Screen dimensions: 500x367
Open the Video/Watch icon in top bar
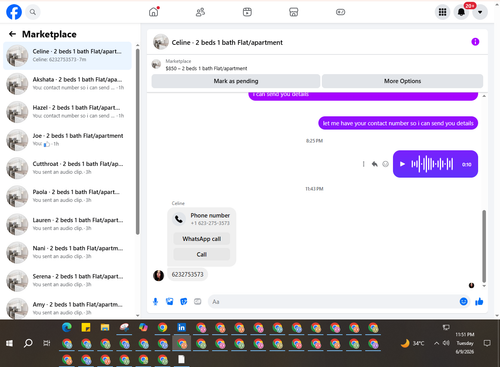(x=247, y=12)
